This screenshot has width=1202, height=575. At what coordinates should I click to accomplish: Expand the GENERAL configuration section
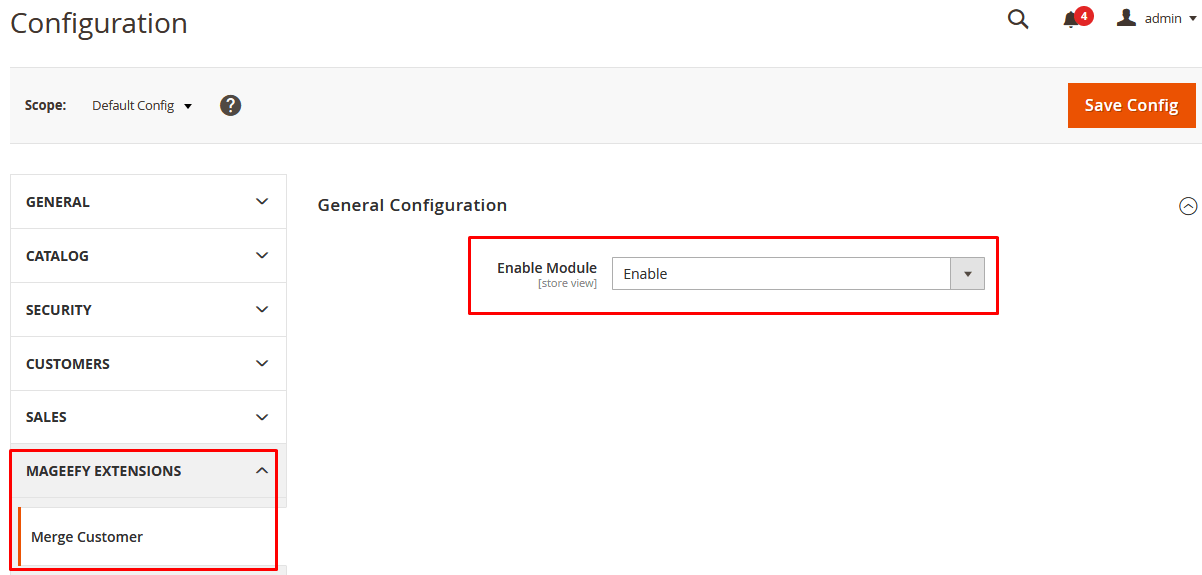pyautogui.click(x=148, y=202)
